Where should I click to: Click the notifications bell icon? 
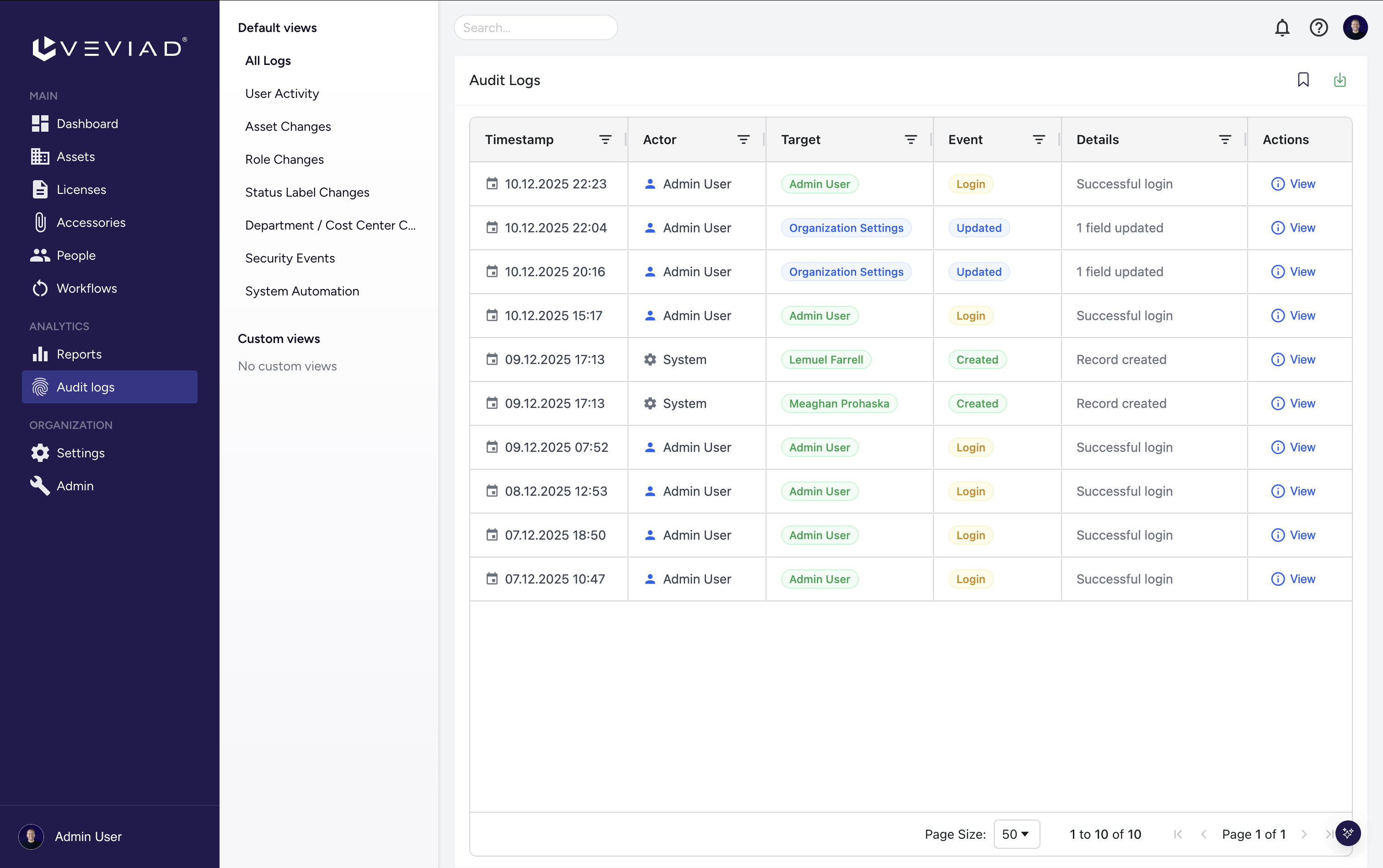click(x=1282, y=27)
